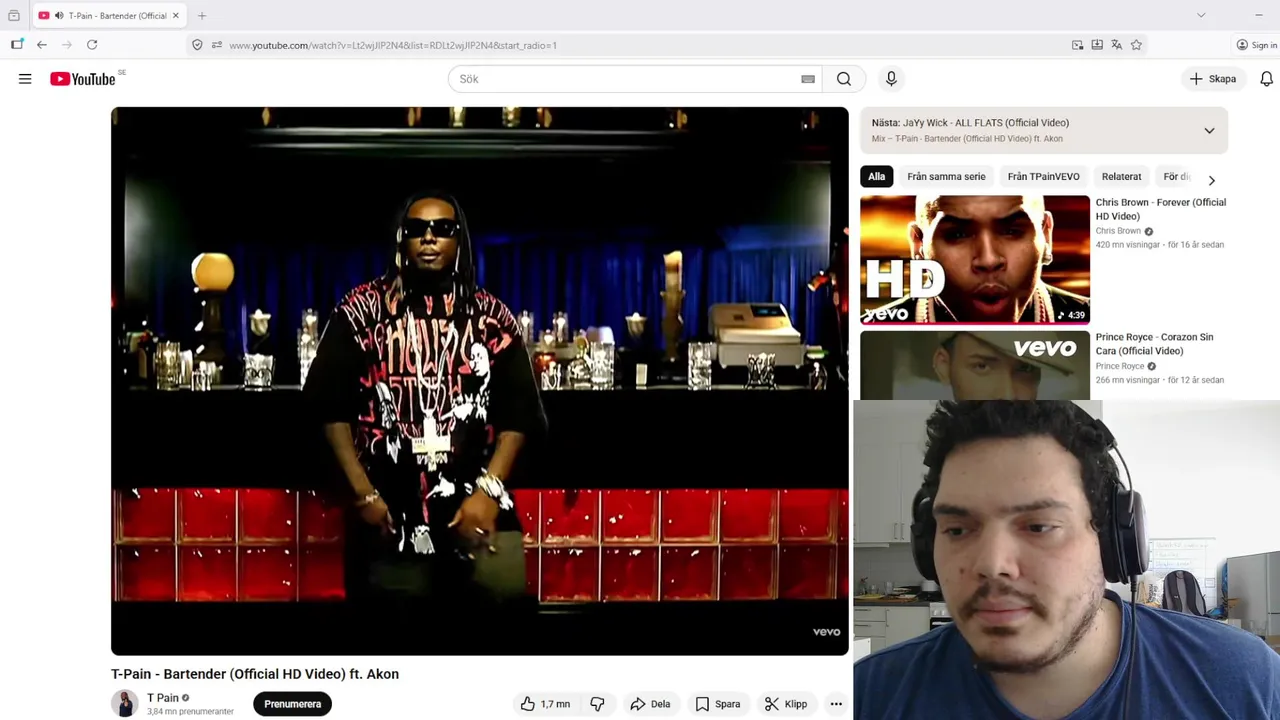The image size is (1280, 720).
Task: Open Prince Royce - Corazon Sin Cara title
Action: click(1154, 344)
